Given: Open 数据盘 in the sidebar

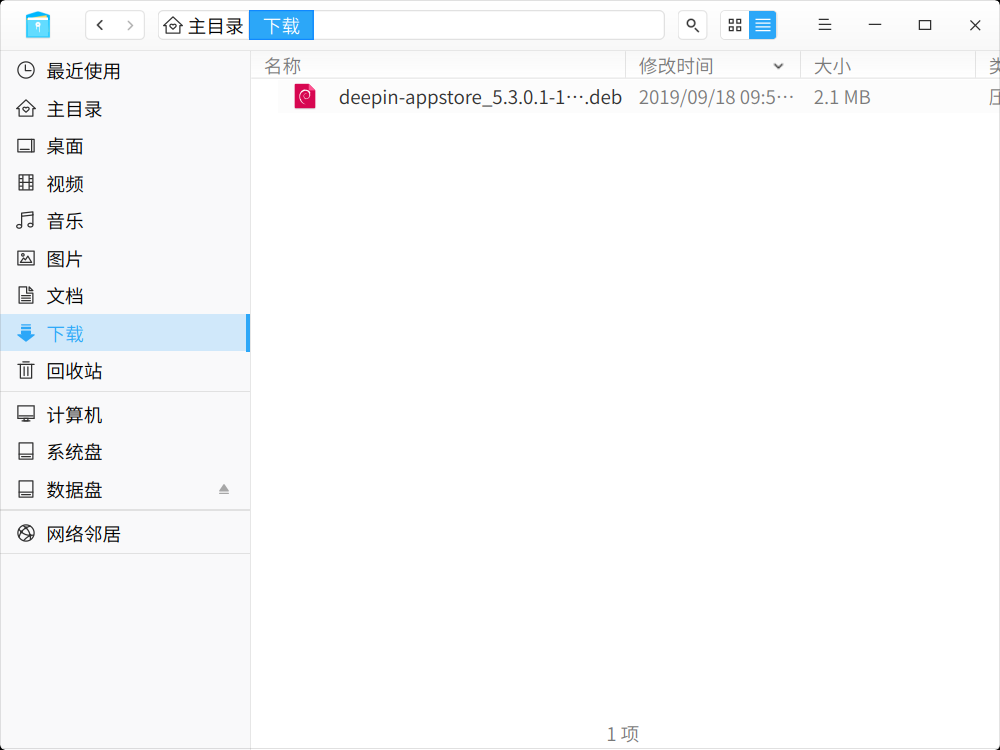Looking at the screenshot, I should (125, 490).
